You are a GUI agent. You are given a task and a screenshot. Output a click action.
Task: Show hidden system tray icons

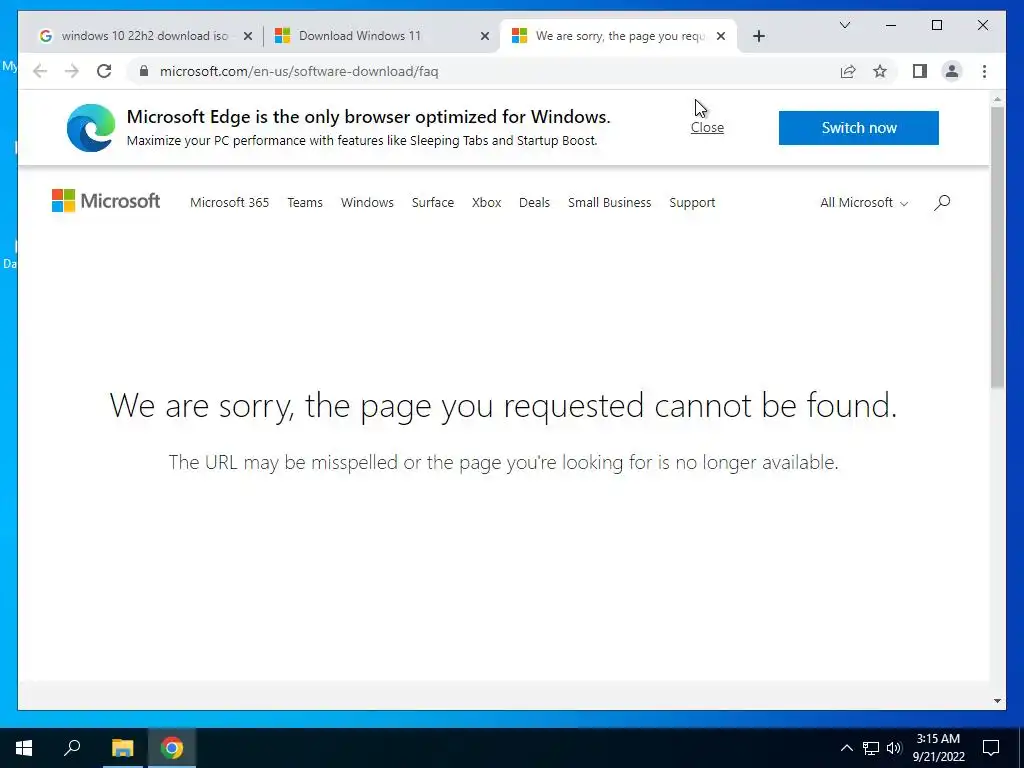[x=846, y=748]
